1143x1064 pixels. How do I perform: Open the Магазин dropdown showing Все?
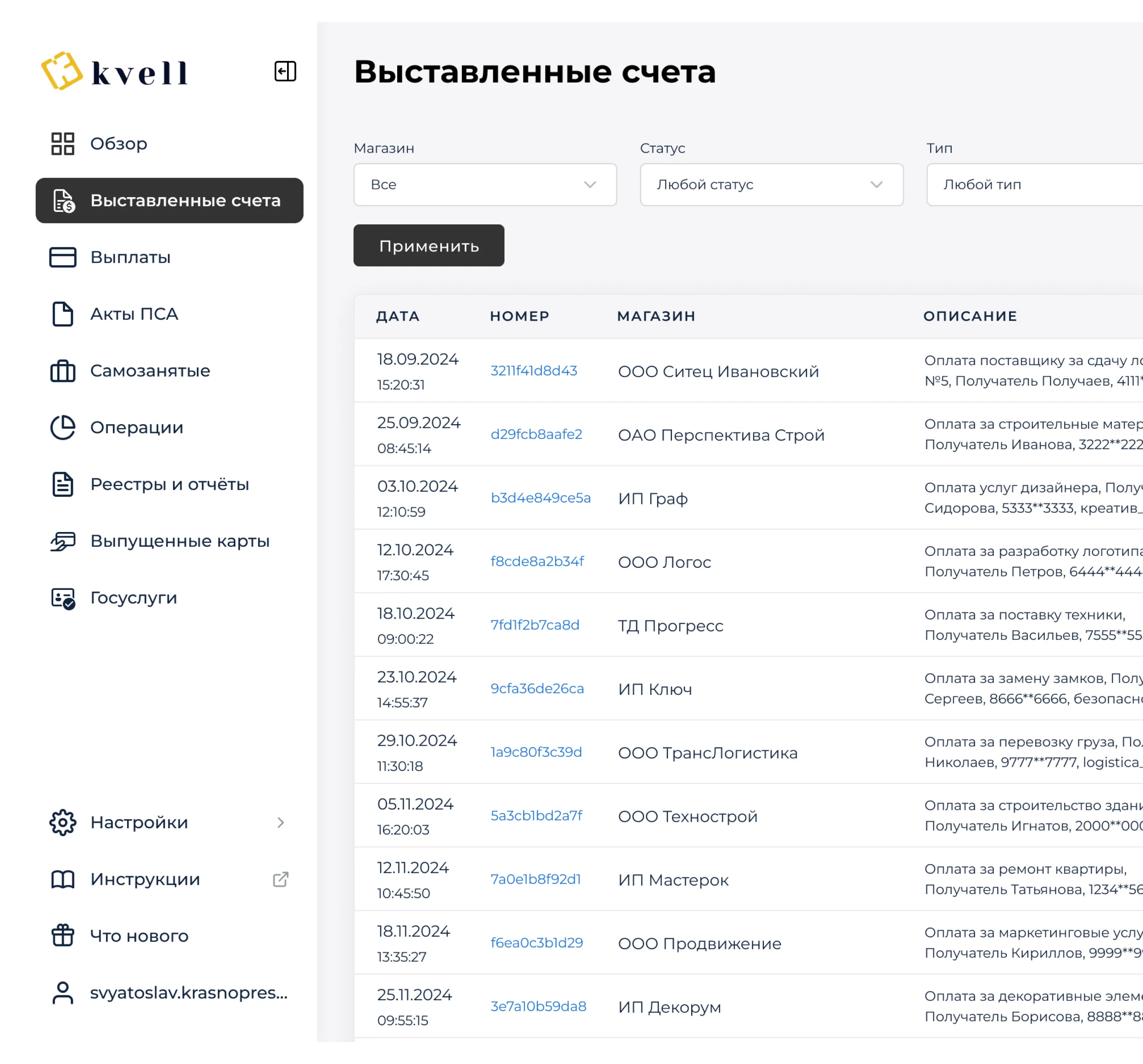coord(485,184)
